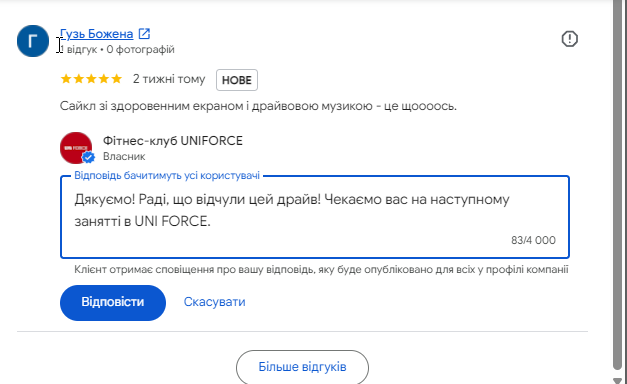The width and height of the screenshot is (627, 384).
Task: Click the 2 тижні тому timestamp
Action: [x=169, y=79]
